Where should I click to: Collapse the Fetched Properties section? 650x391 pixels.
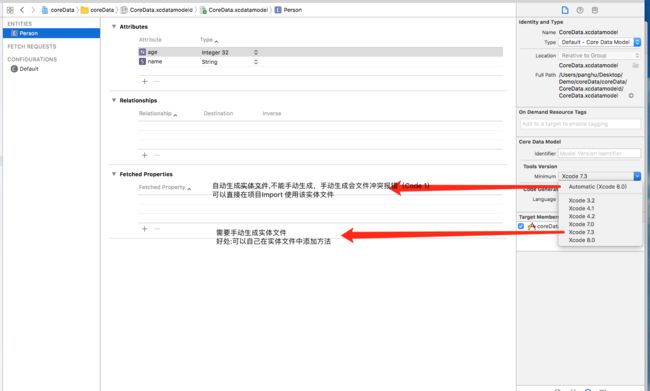(114, 174)
